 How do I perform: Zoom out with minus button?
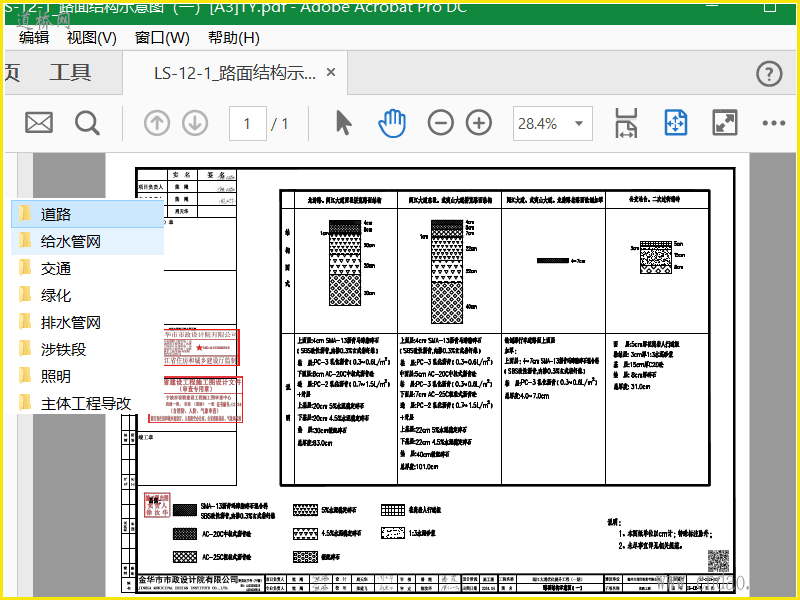pyautogui.click(x=440, y=123)
